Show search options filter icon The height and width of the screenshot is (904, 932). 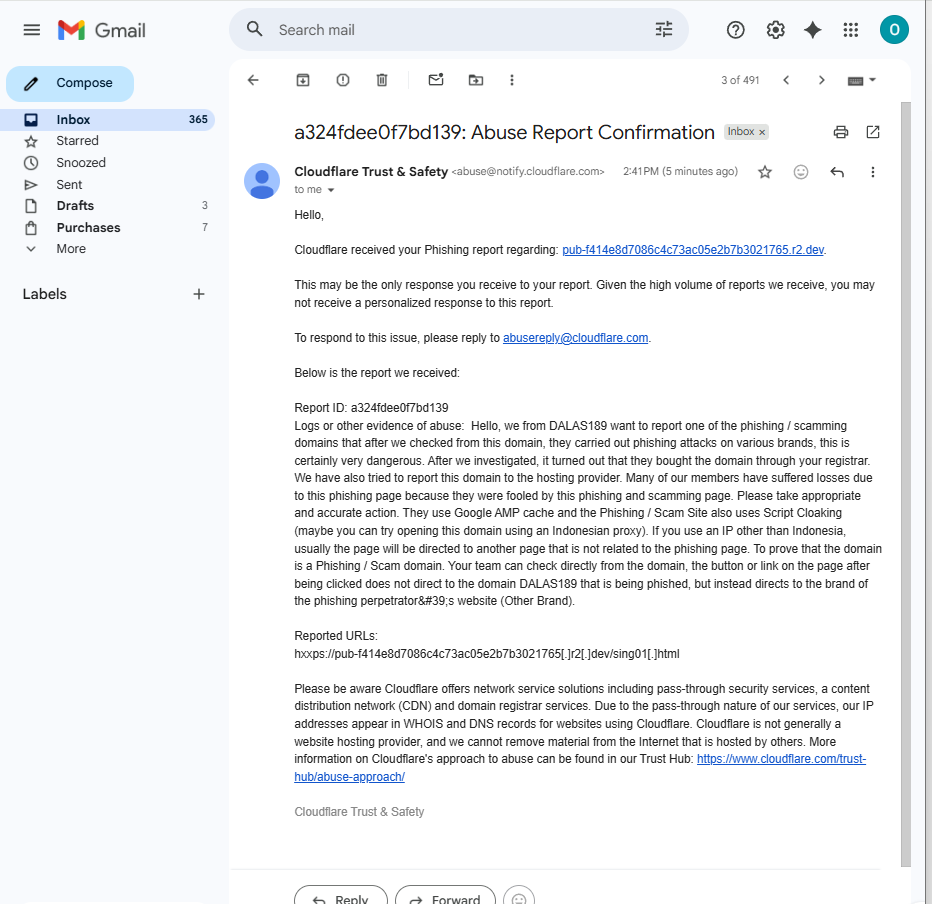[663, 29]
